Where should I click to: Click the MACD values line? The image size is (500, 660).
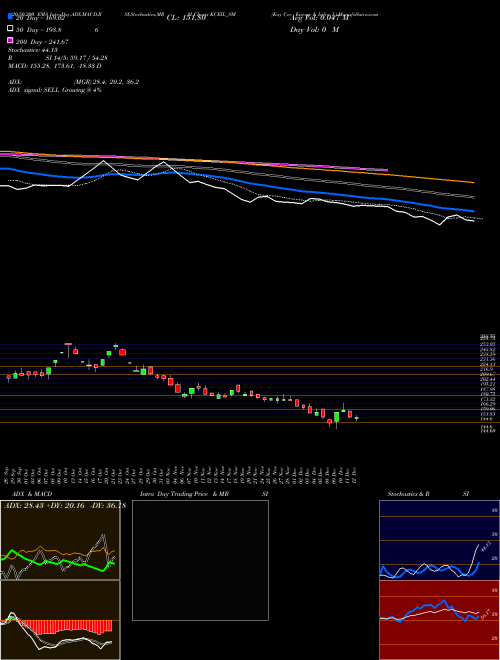pos(55,67)
